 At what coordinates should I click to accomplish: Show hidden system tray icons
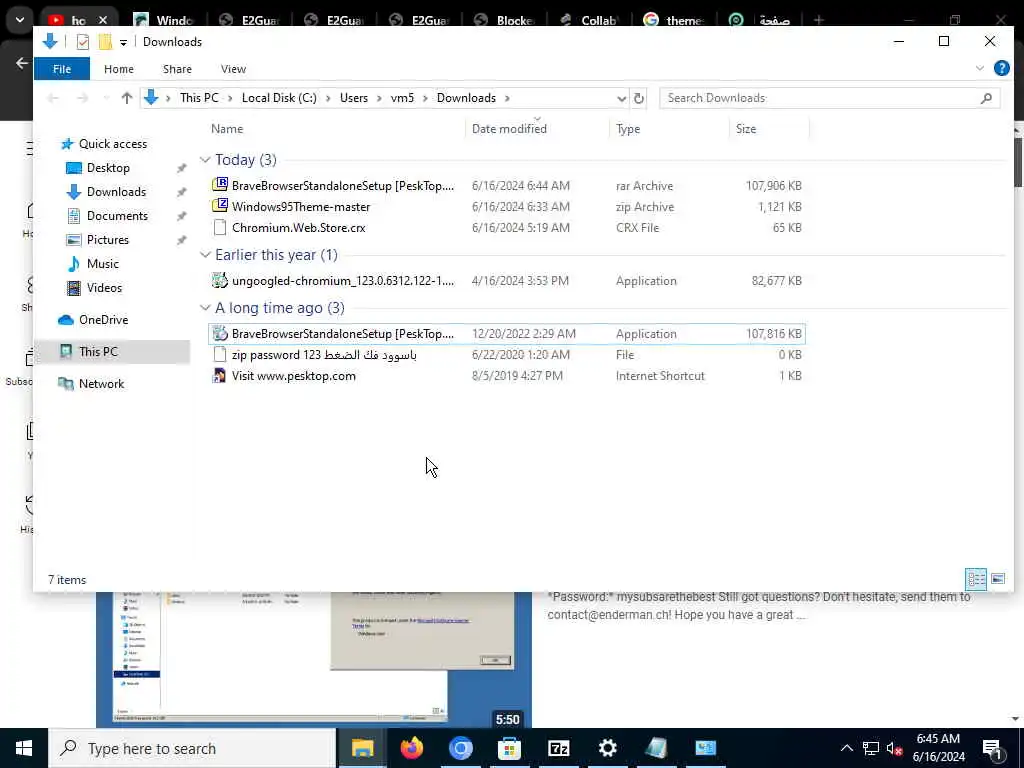point(846,748)
